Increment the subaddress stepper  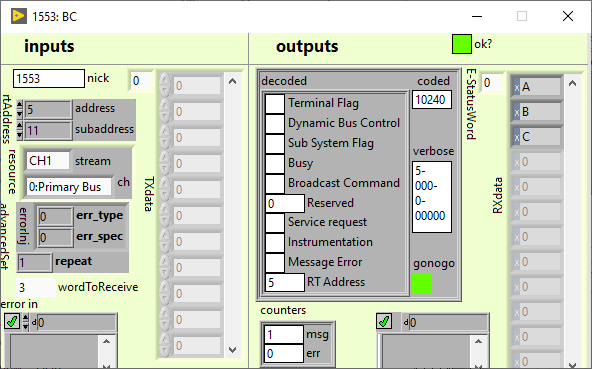(20, 126)
